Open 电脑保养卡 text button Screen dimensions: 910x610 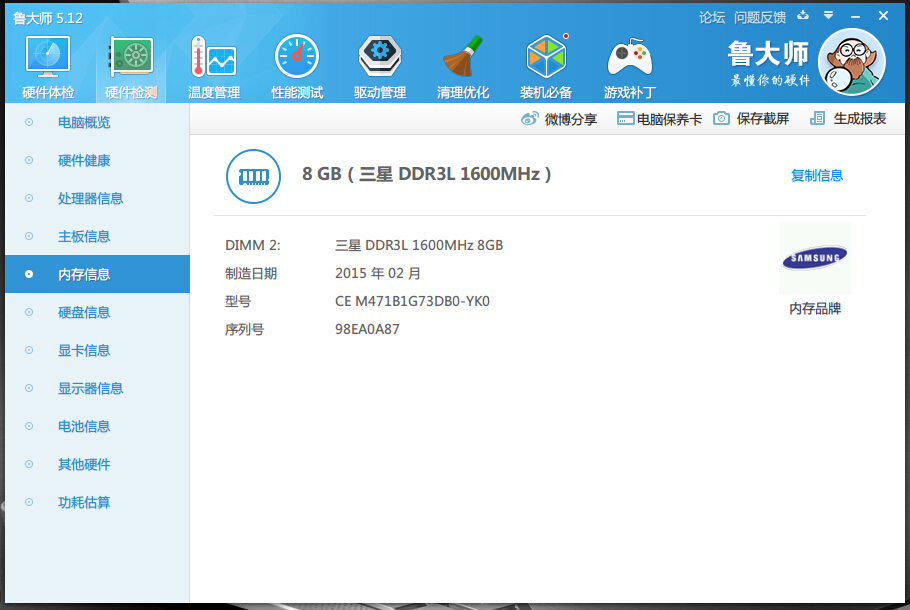(669, 120)
